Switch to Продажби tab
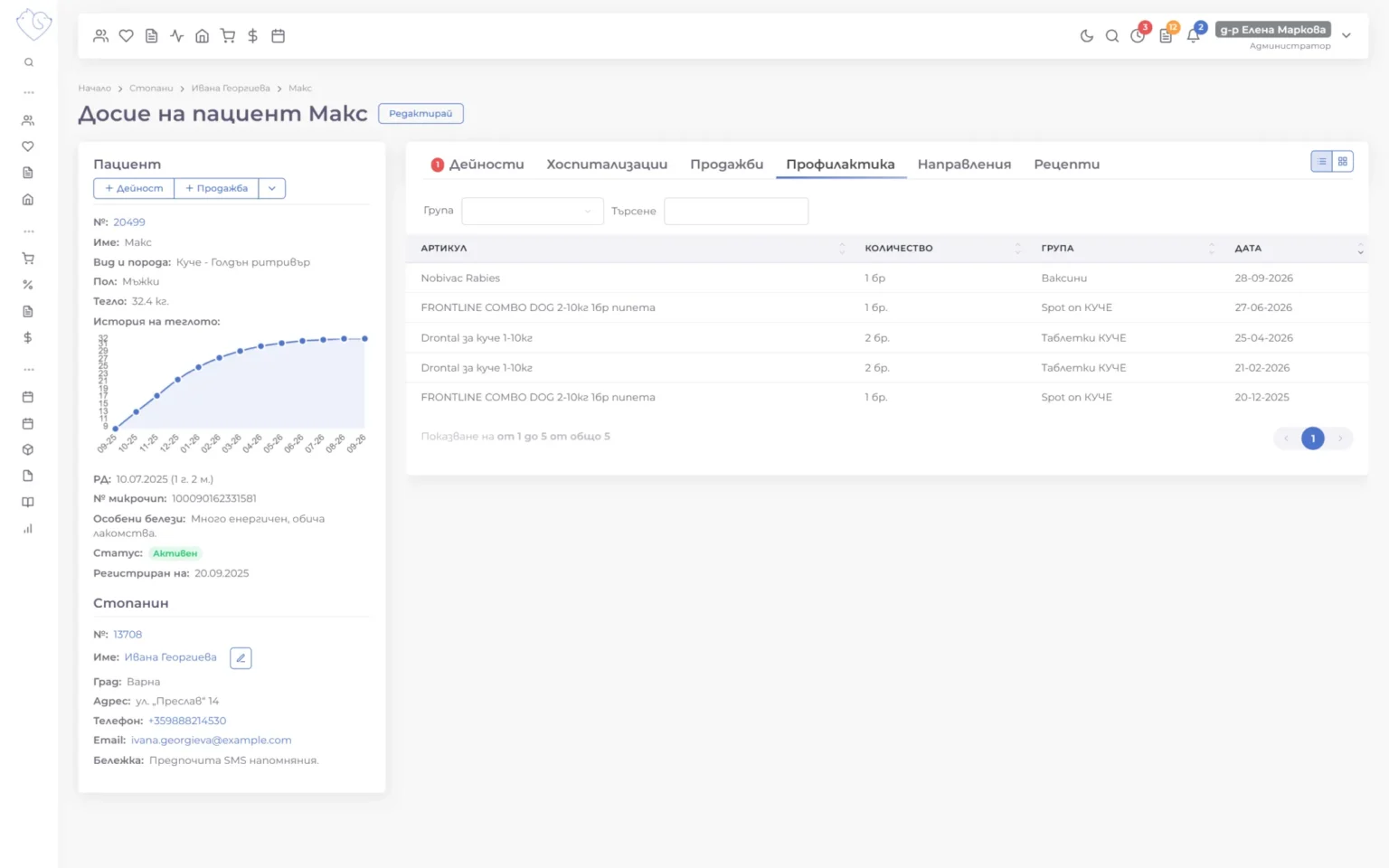1389x868 pixels. 726,165
